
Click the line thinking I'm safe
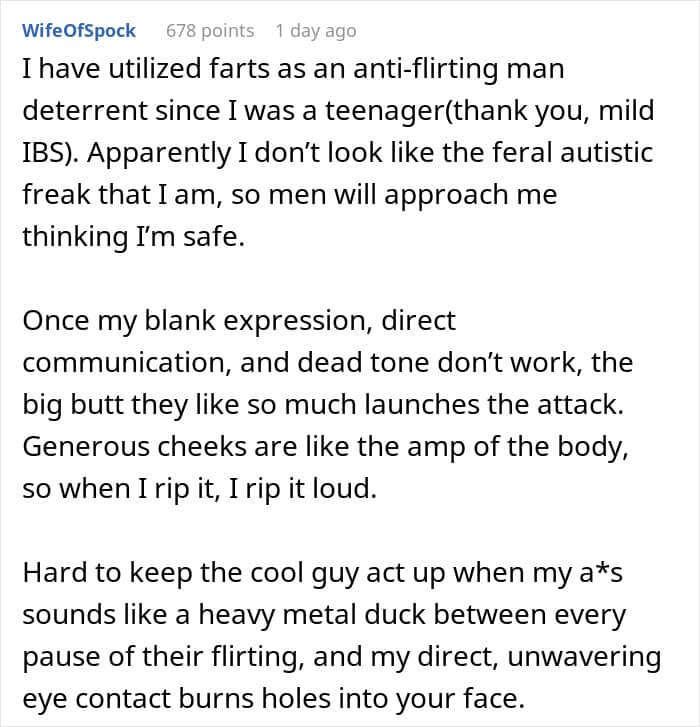131,238
